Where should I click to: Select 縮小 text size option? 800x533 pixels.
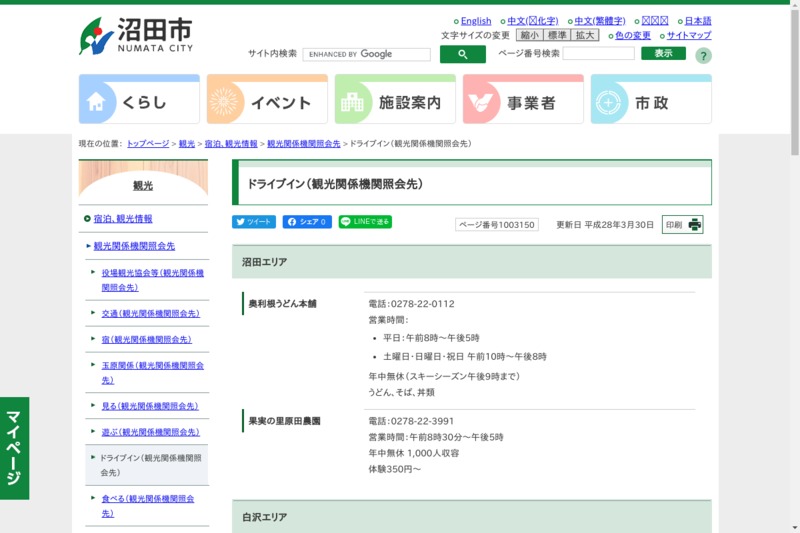click(x=529, y=35)
